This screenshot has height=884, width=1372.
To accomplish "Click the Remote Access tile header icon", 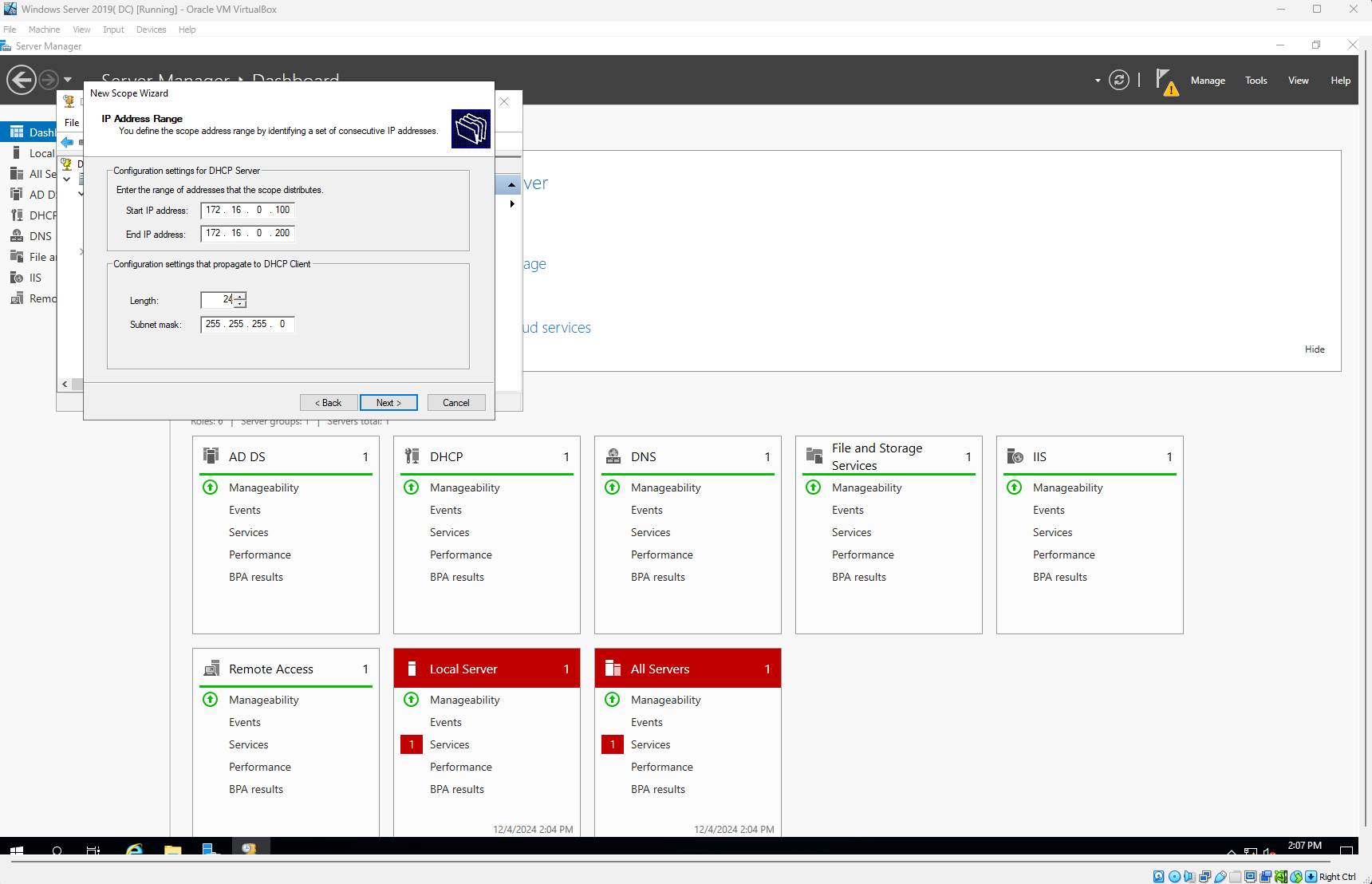I will (x=211, y=668).
